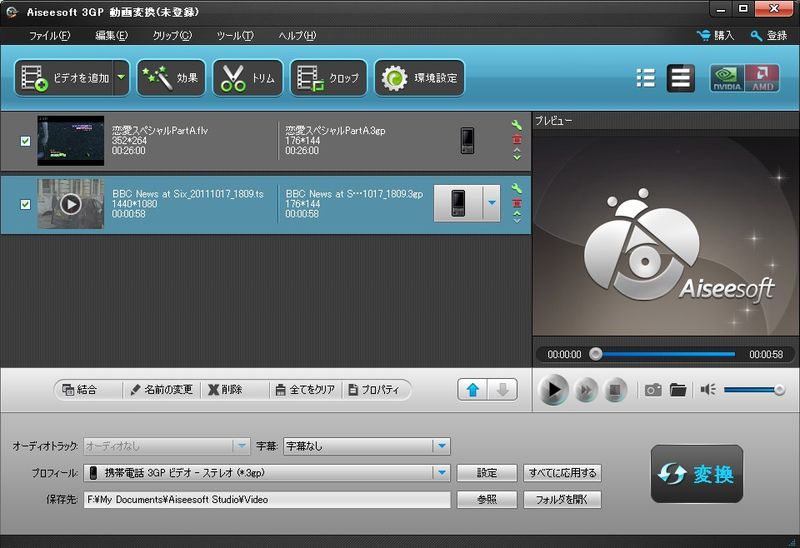The image size is (800, 548).
Task: Open snapshot folder icon
Action: (678, 390)
